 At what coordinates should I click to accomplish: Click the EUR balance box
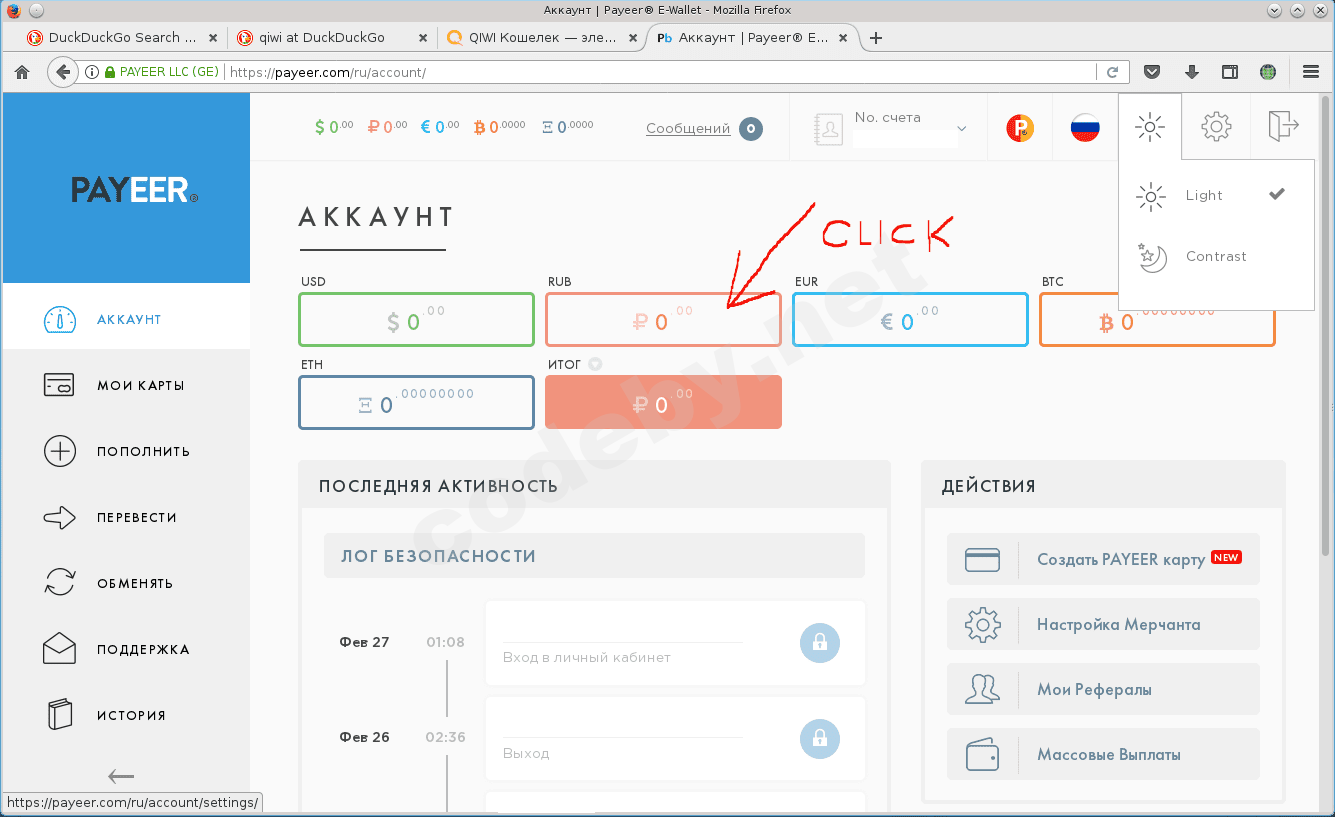(x=910, y=320)
